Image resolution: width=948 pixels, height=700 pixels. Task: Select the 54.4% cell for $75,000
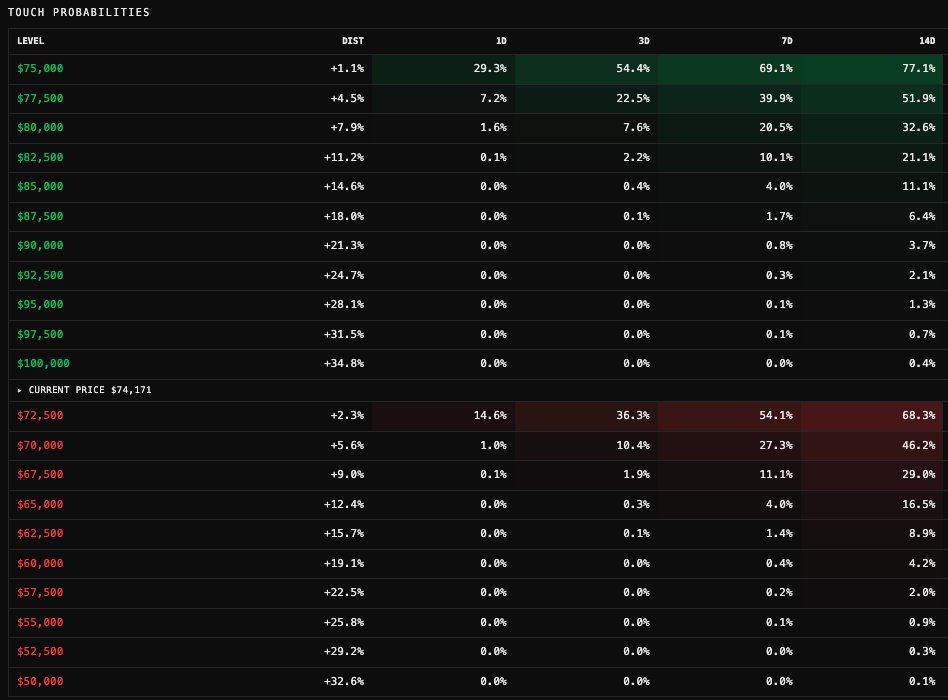click(631, 69)
